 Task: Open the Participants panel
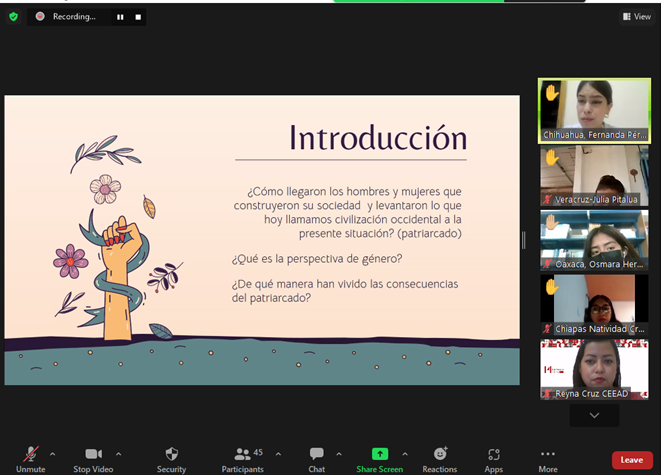[242, 459]
